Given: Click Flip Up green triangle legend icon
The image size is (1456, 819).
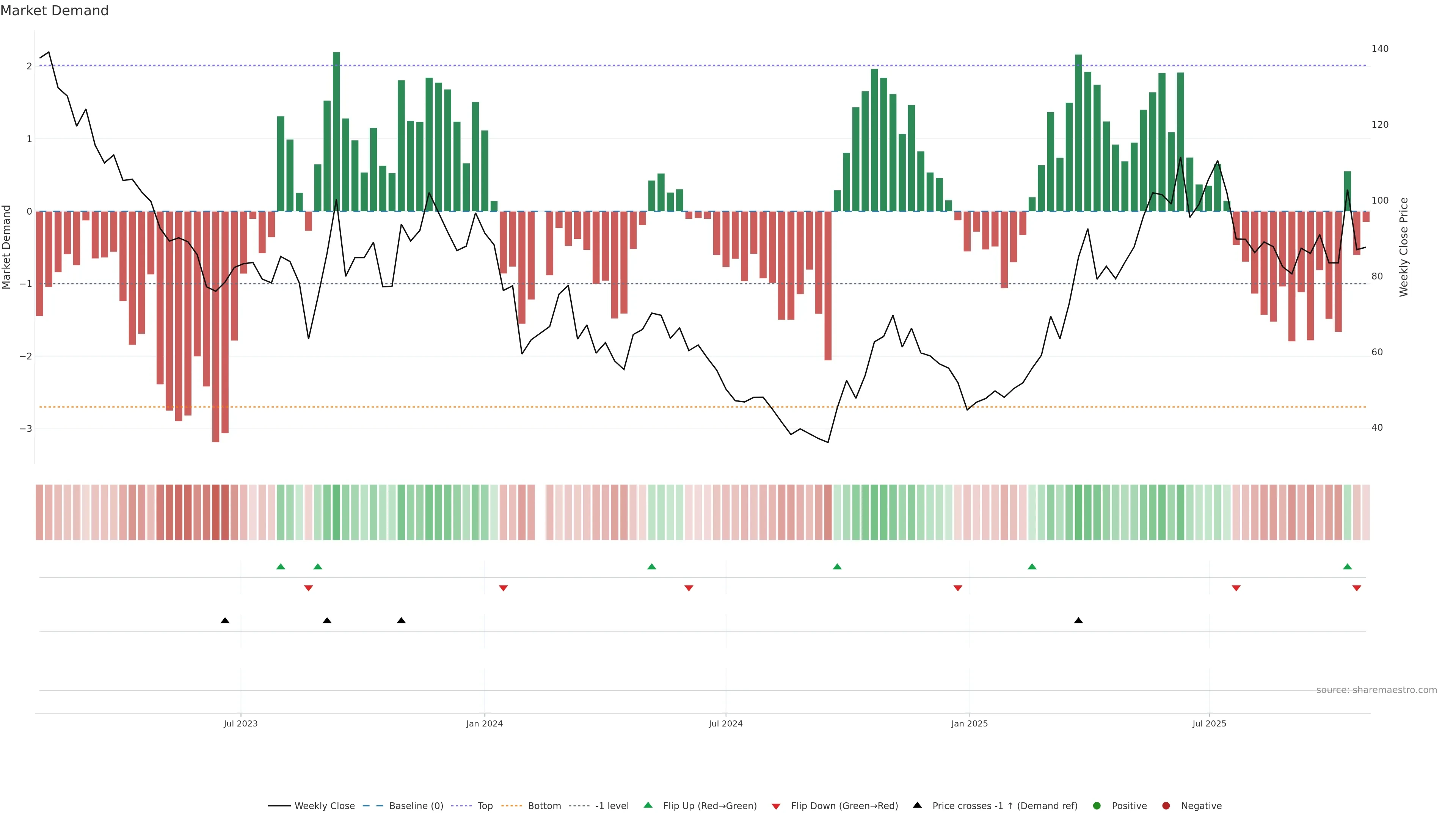Looking at the screenshot, I should [648, 805].
